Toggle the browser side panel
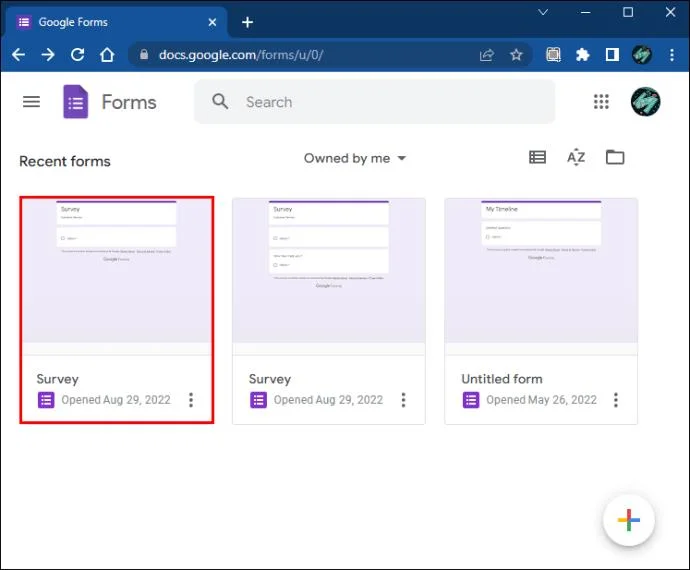The width and height of the screenshot is (690, 570). tap(612, 55)
